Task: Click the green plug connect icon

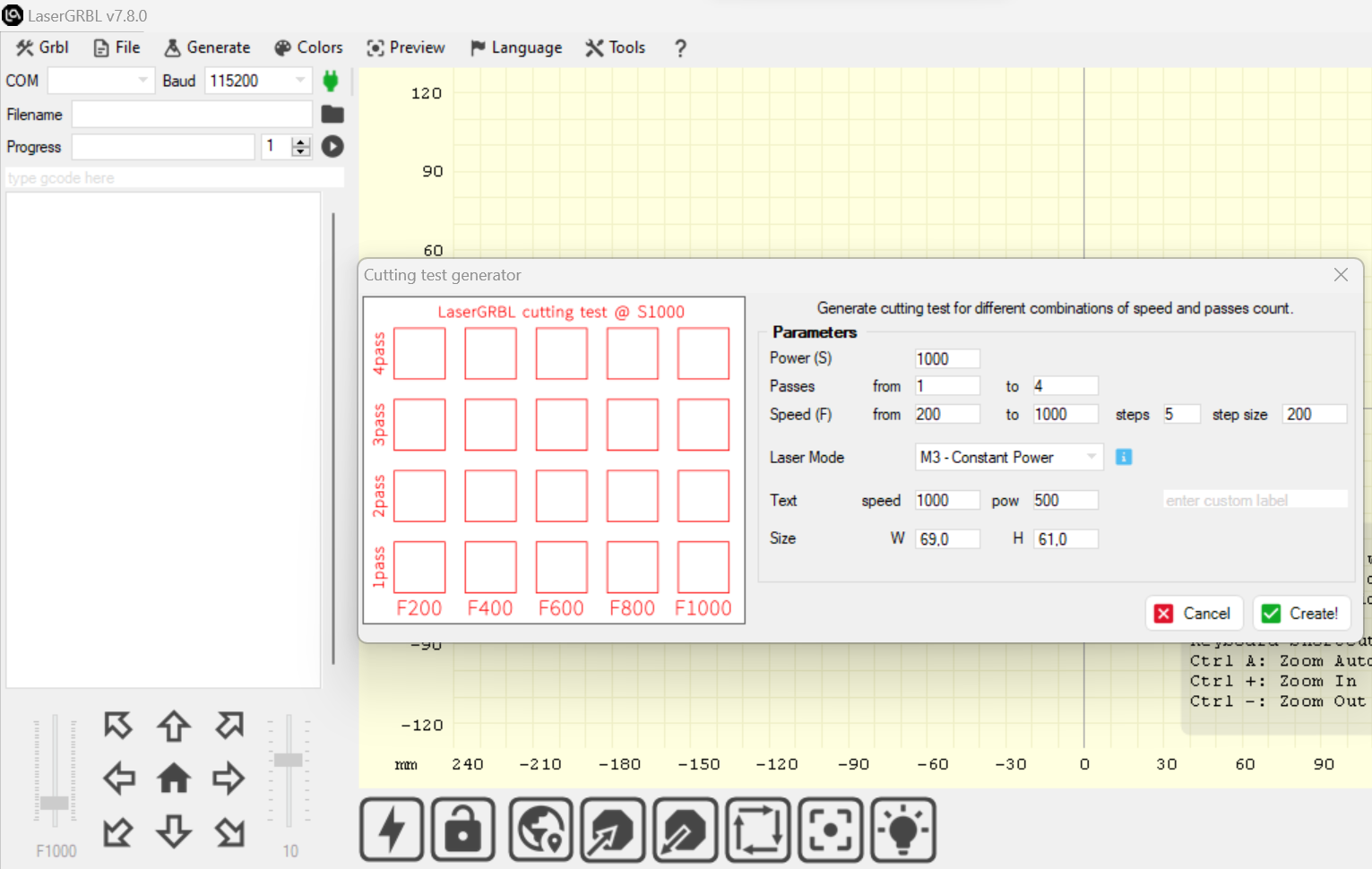Action: [x=331, y=81]
